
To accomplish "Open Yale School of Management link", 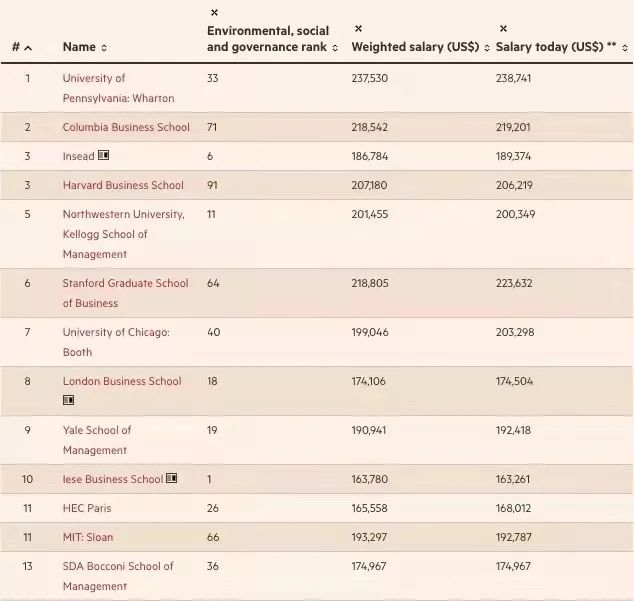I will click(97, 440).
